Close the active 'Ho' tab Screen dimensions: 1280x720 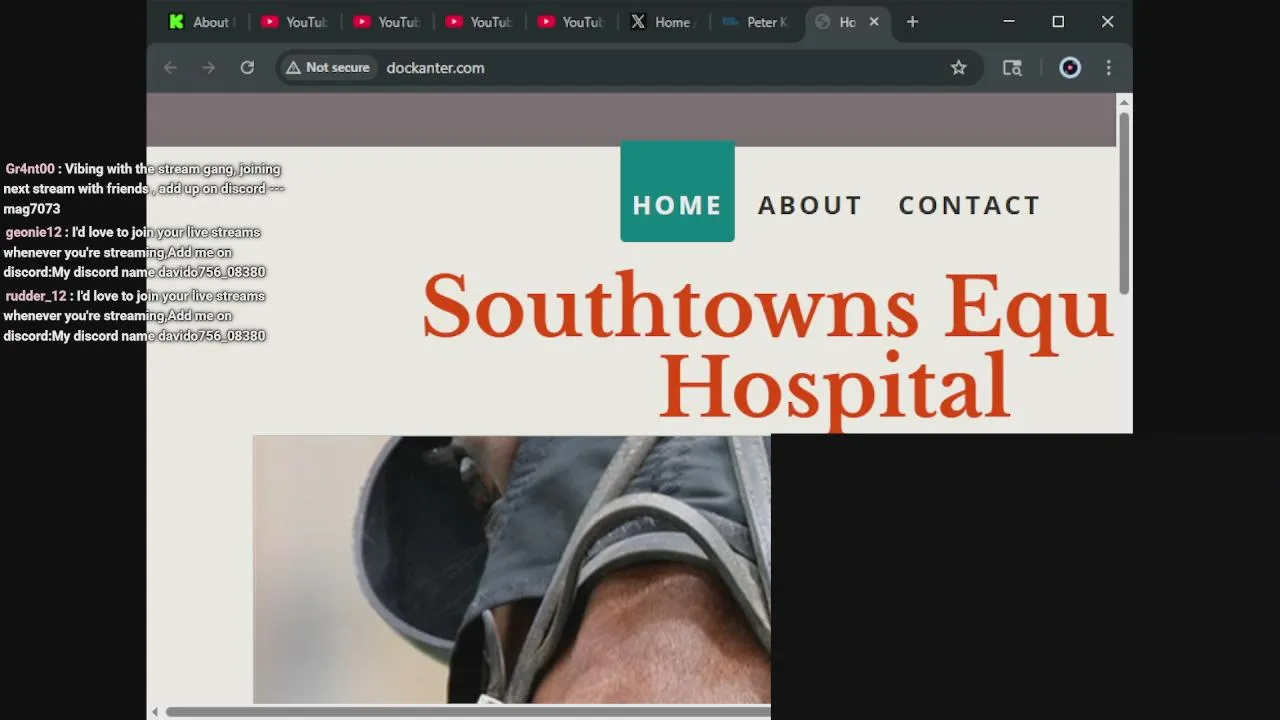(x=874, y=22)
